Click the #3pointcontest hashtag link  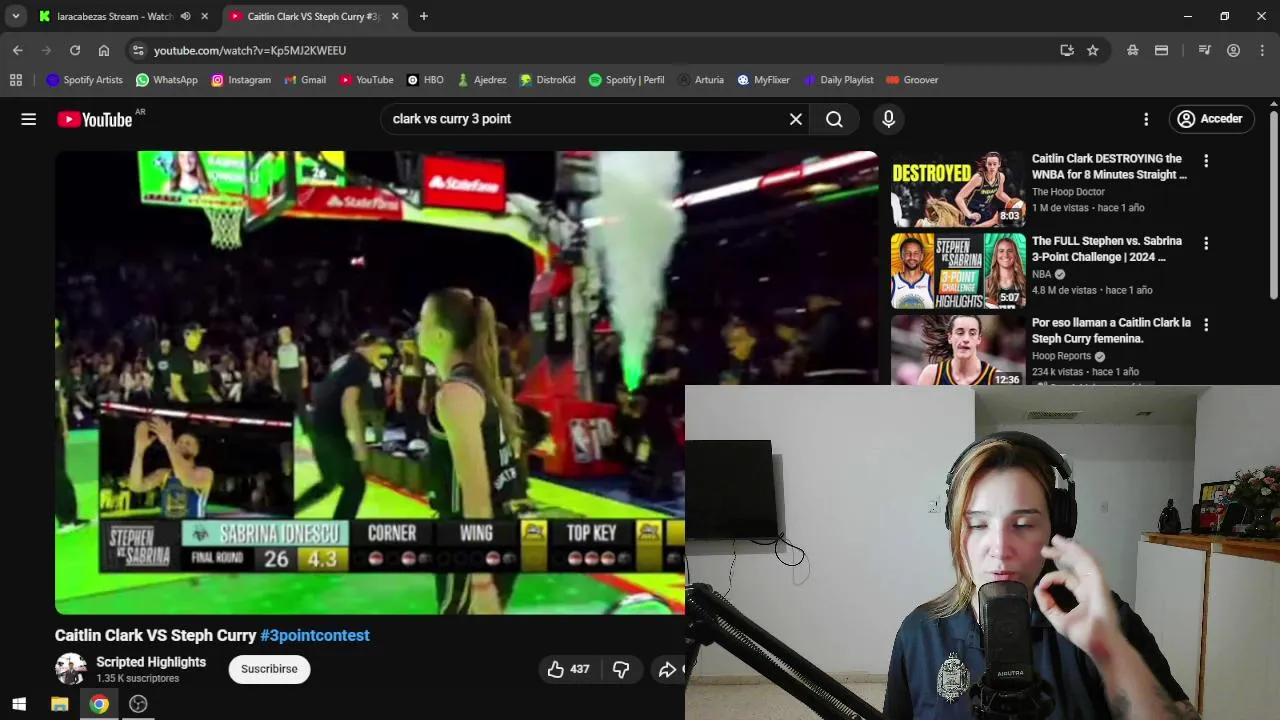[x=315, y=635]
